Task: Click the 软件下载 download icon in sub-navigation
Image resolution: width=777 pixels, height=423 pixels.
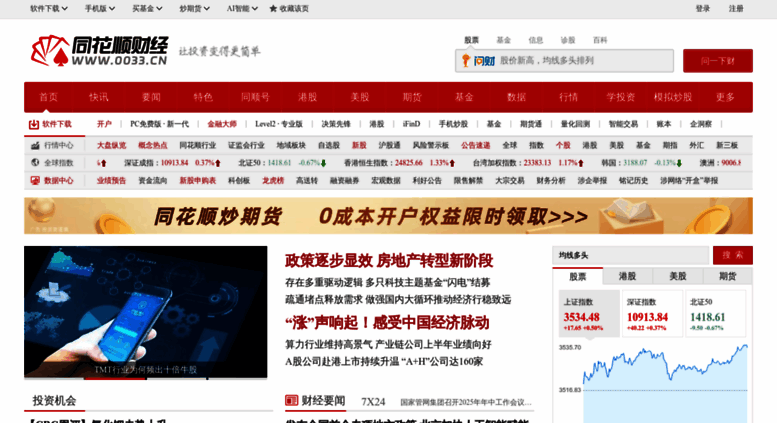Action: [34, 124]
